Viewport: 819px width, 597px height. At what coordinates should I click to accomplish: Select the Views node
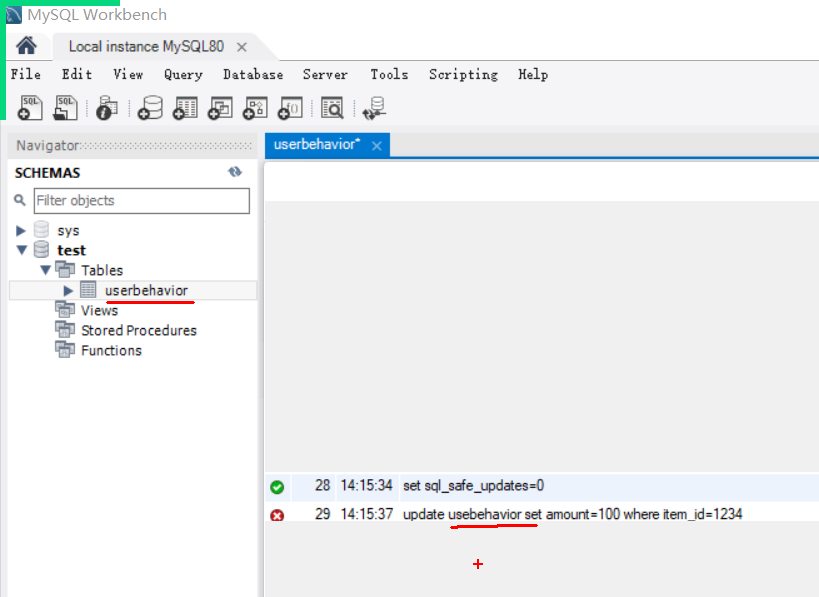(x=99, y=310)
